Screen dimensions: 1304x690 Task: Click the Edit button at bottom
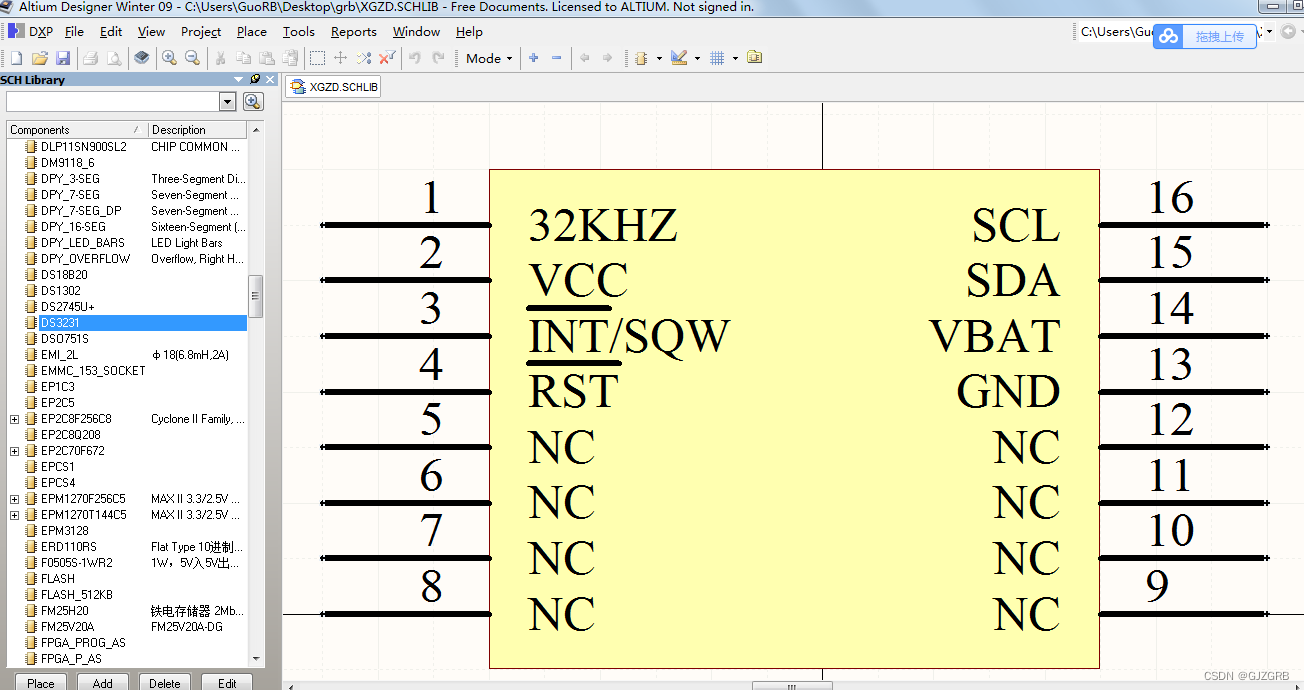pos(227,682)
